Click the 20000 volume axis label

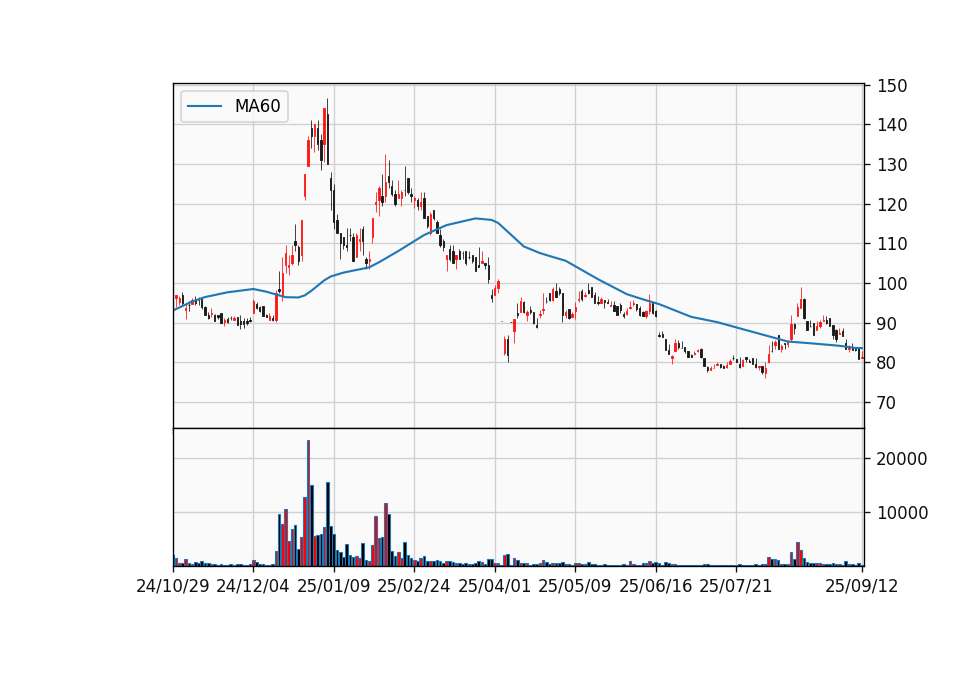point(902,459)
